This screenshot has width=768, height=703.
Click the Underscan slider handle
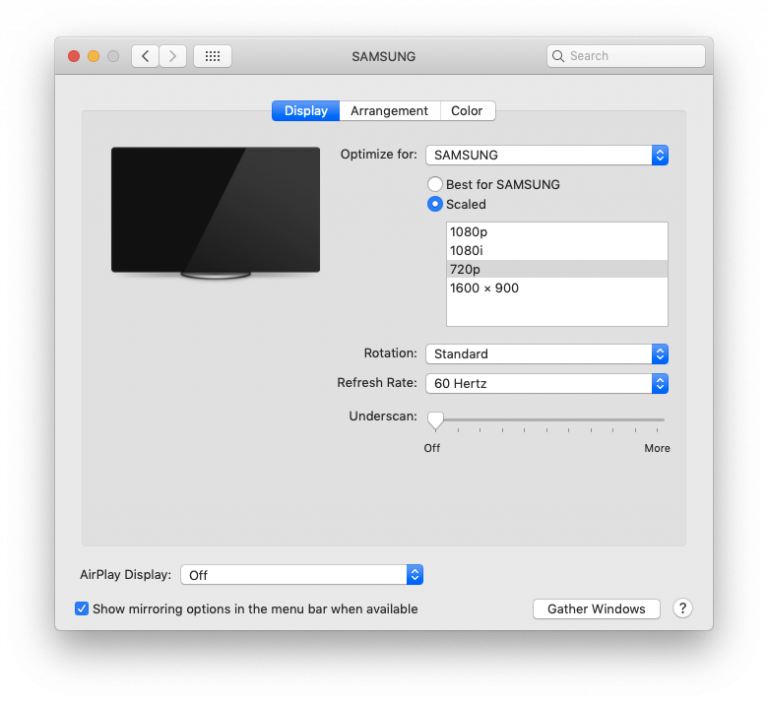click(435, 421)
